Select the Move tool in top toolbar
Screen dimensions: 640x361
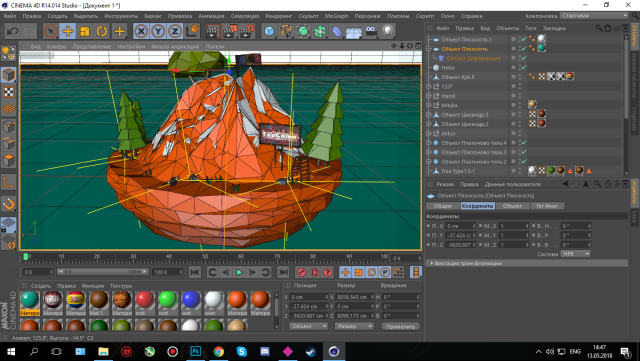(x=67, y=31)
